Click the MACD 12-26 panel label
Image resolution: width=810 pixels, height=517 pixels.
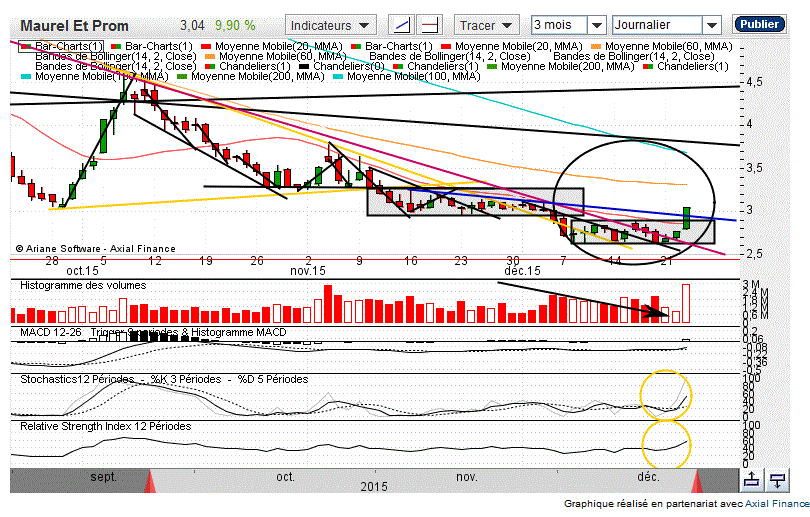click(51, 332)
